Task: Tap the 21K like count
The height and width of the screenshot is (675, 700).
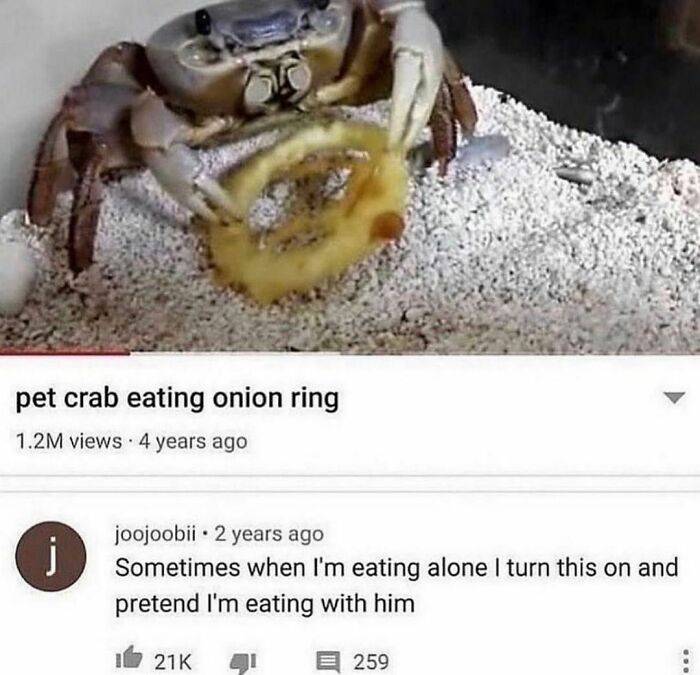Action: pyautogui.click(x=173, y=662)
